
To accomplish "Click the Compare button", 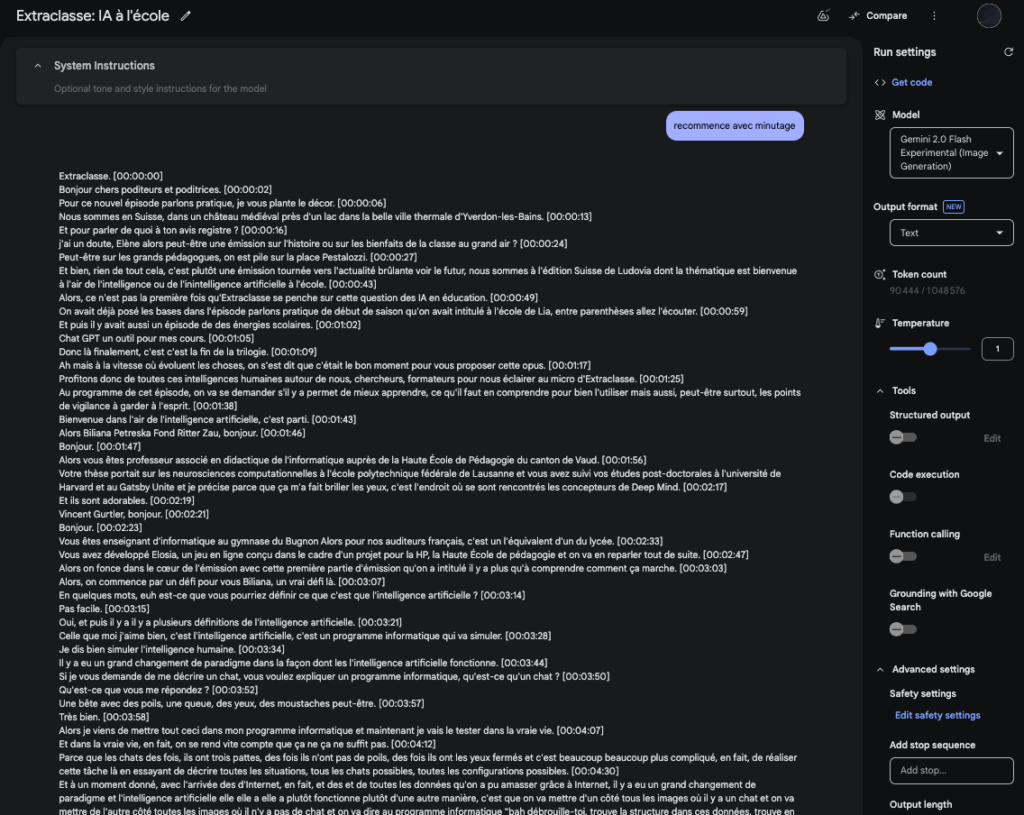I will (x=877, y=16).
